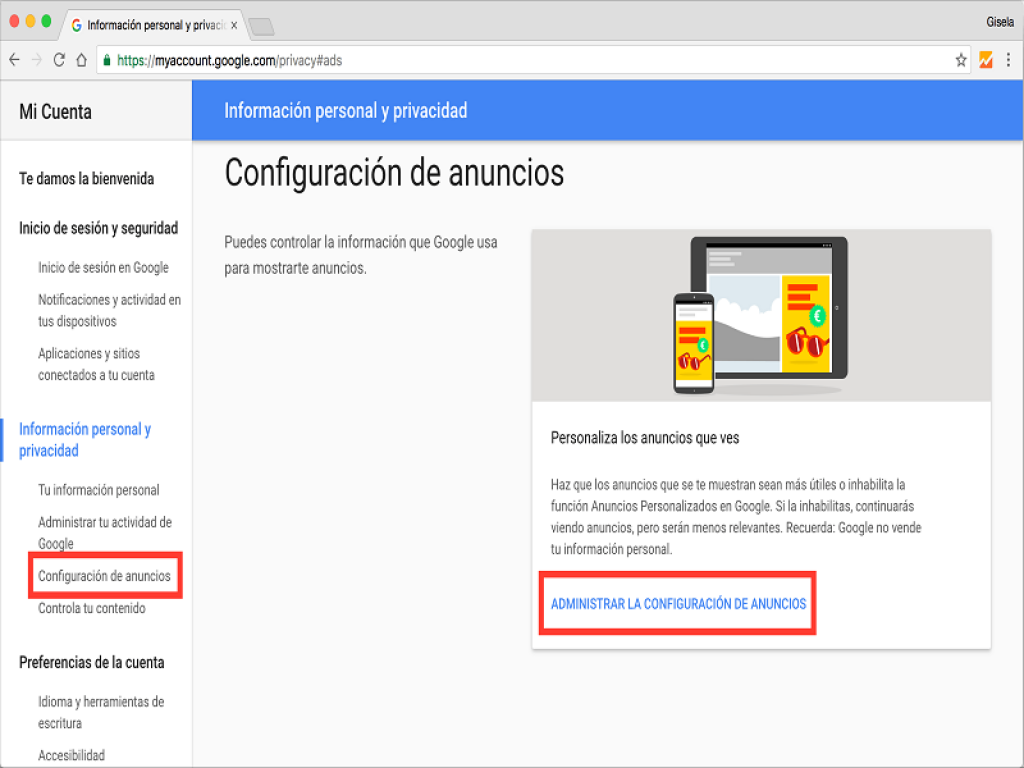Close the Información personal tab
This screenshot has height=768, width=1024.
point(234,25)
